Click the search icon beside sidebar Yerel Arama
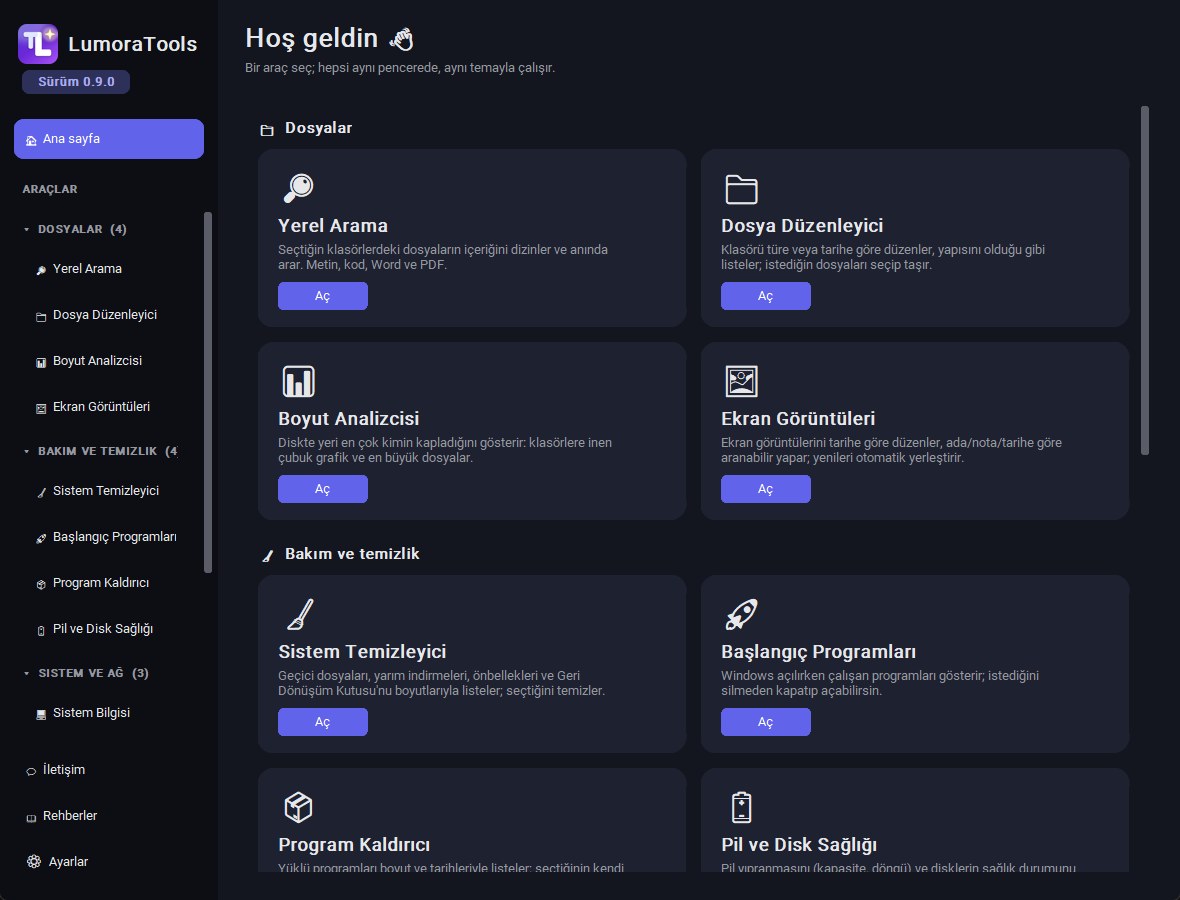Image resolution: width=1180 pixels, height=900 pixels. point(41,270)
